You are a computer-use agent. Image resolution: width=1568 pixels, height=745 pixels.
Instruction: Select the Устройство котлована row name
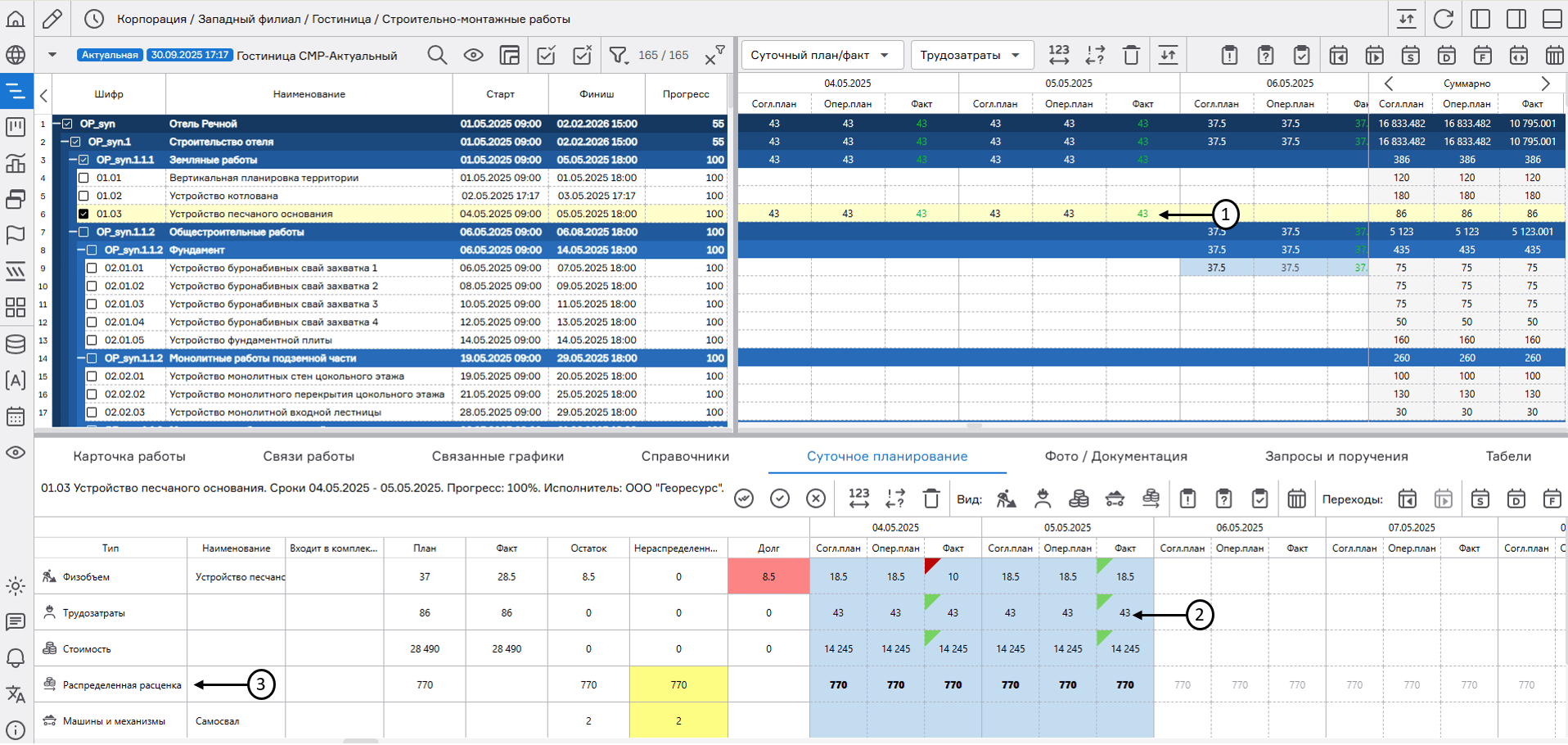tap(223, 196)
